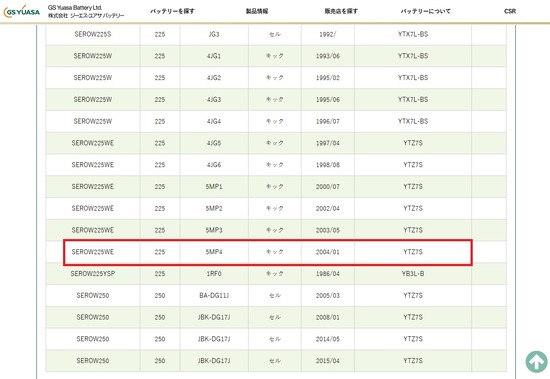This screenshot has width=550, height=379.
Task: Select the 1992/ date cell
Action: coord(328,34)
